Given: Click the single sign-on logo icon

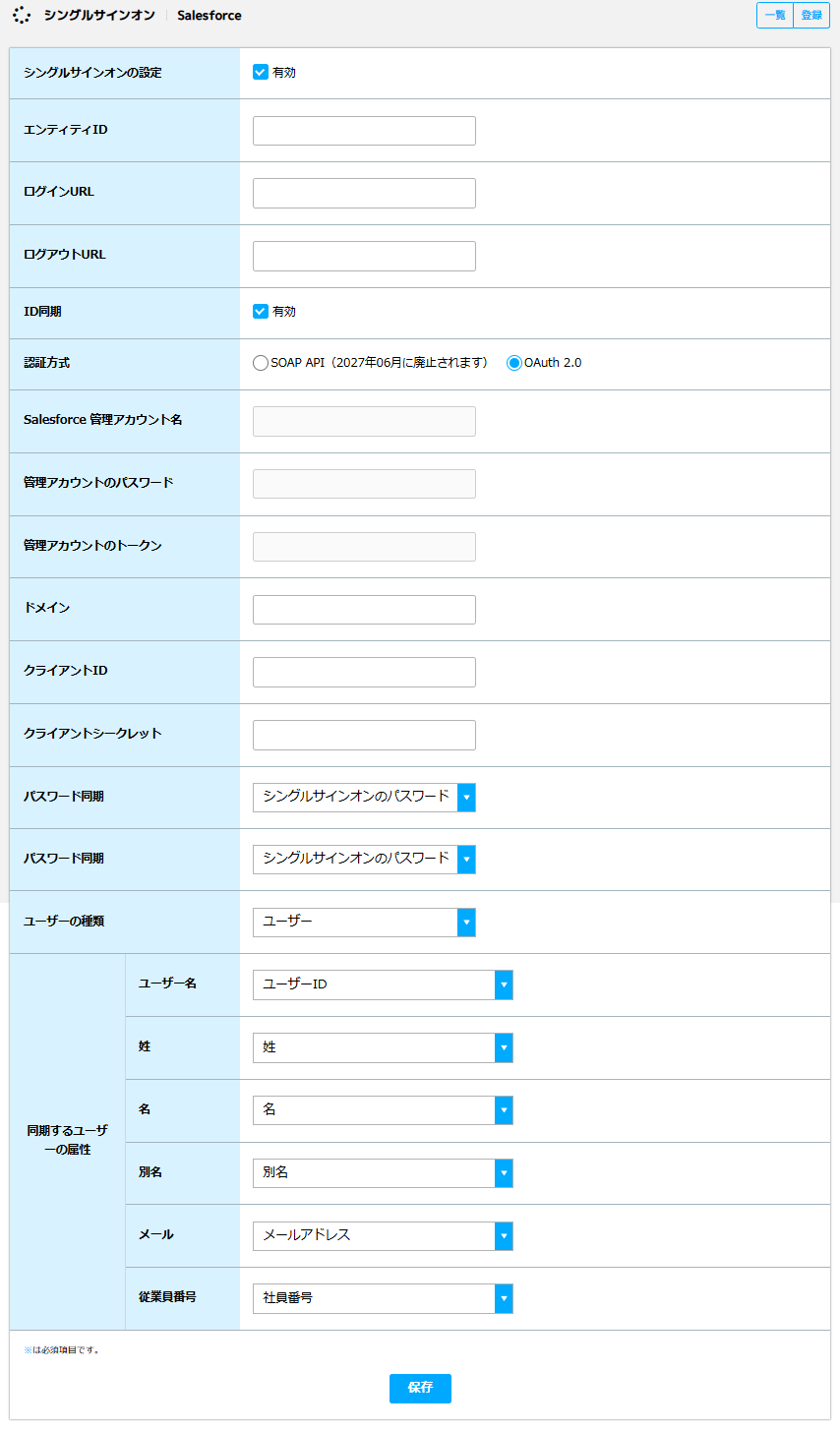Looking at the screenshot, I should 22,16.
